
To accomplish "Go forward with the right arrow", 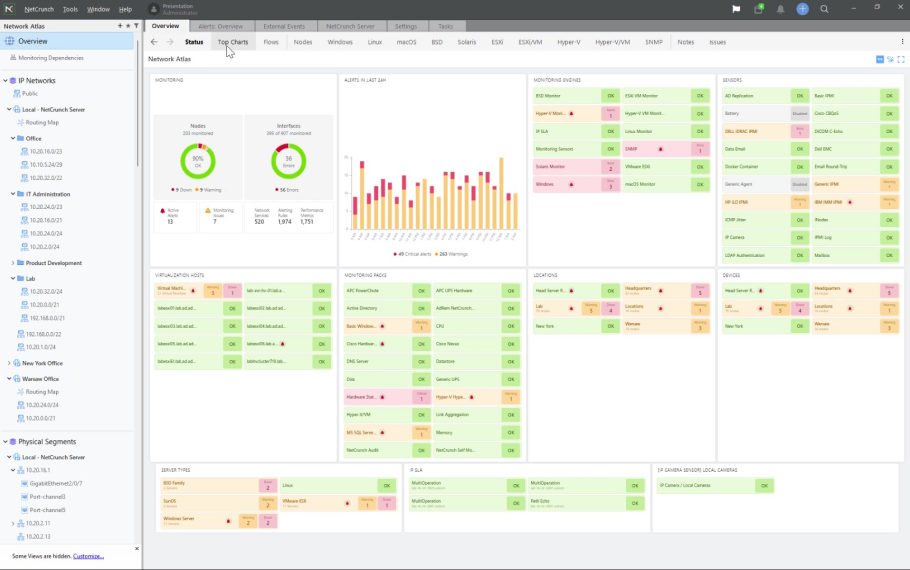I will coord(170,42).
